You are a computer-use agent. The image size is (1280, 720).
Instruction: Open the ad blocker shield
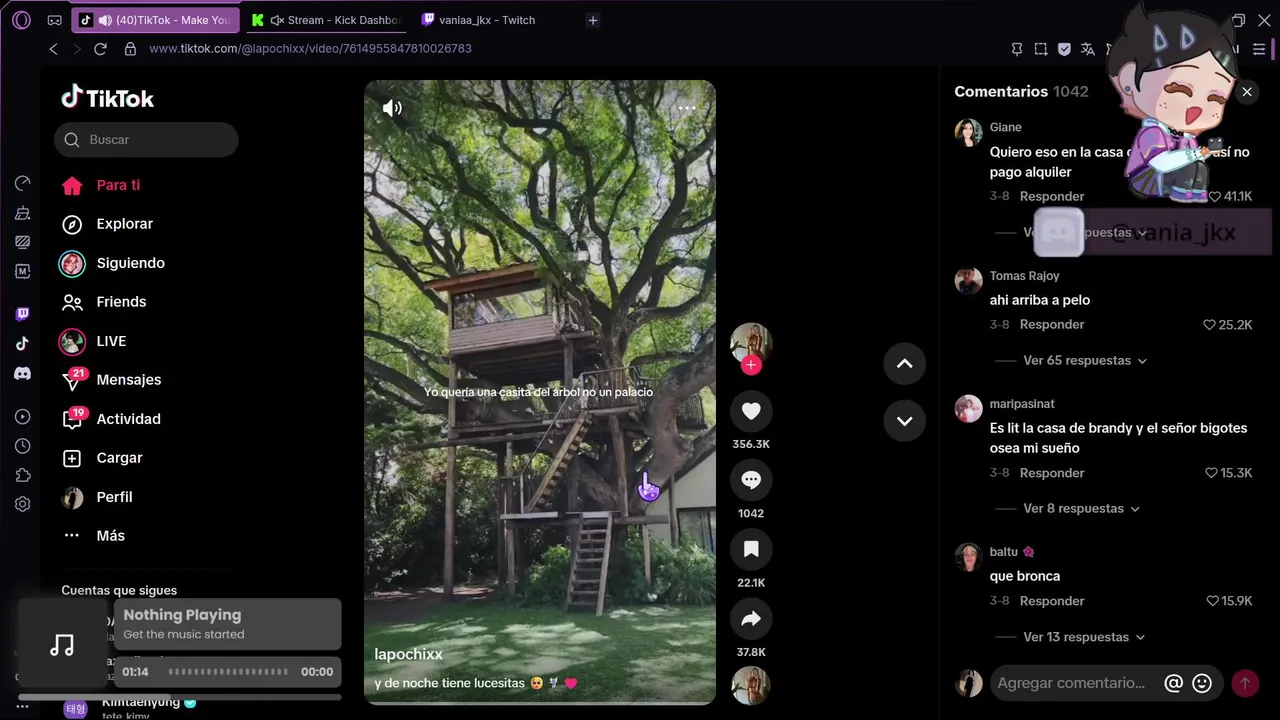click(x=1064, y=49)
